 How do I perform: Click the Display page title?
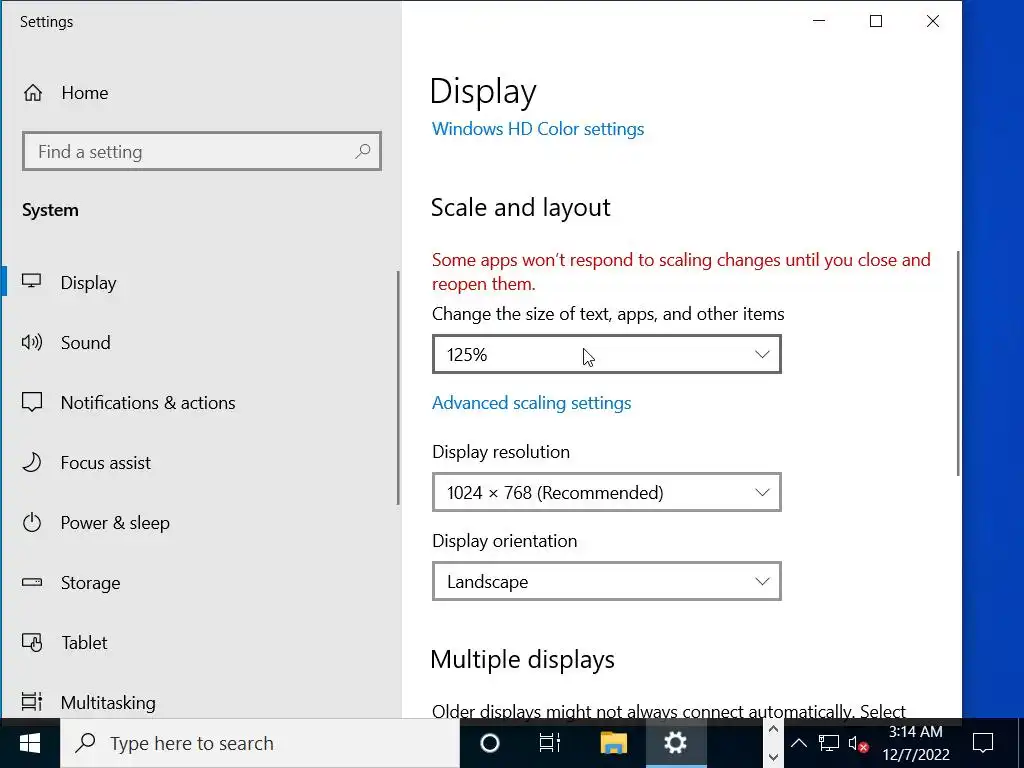(483, 91)
